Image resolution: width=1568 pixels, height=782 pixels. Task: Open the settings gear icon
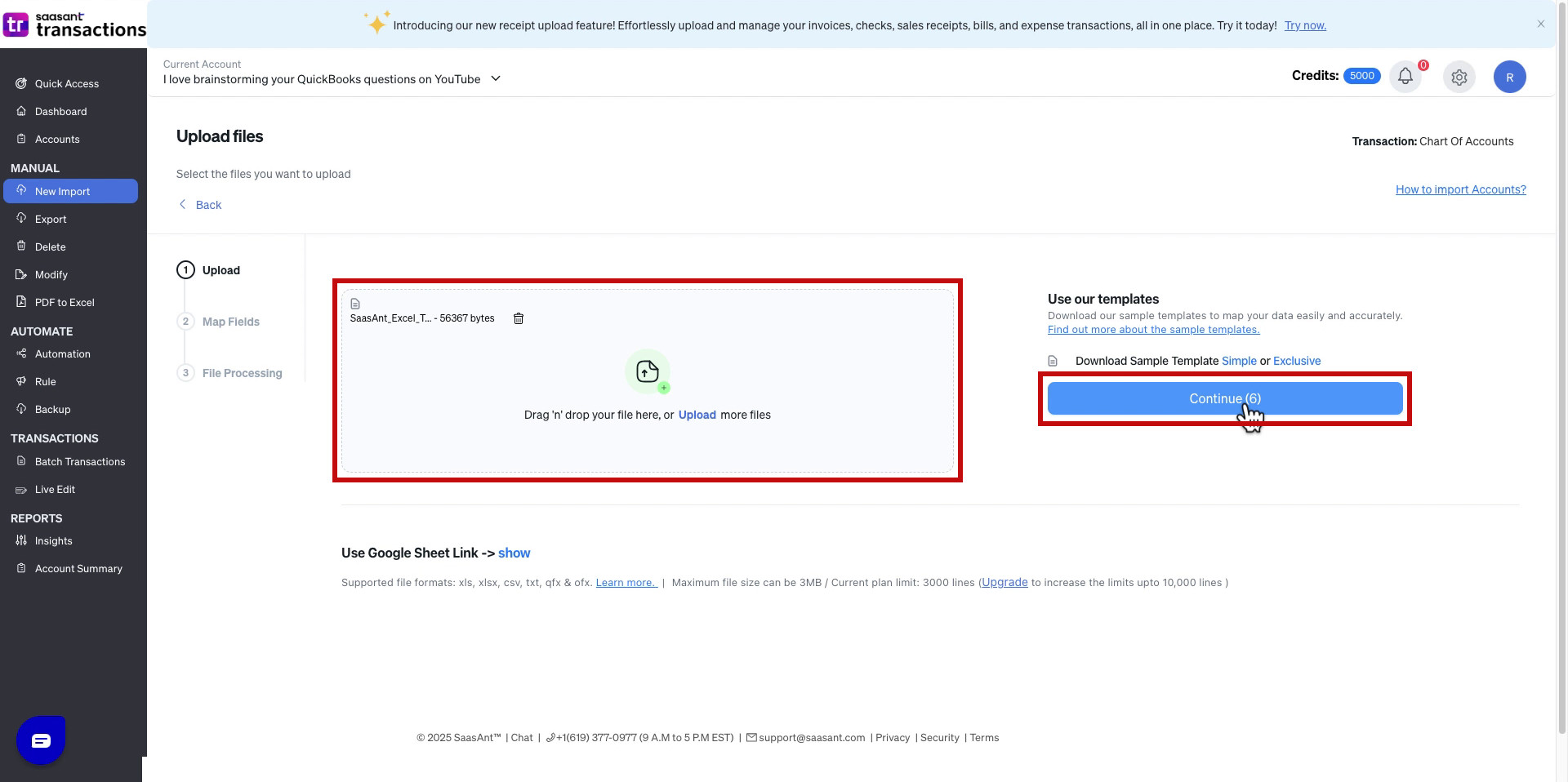tap(1459, 77)
